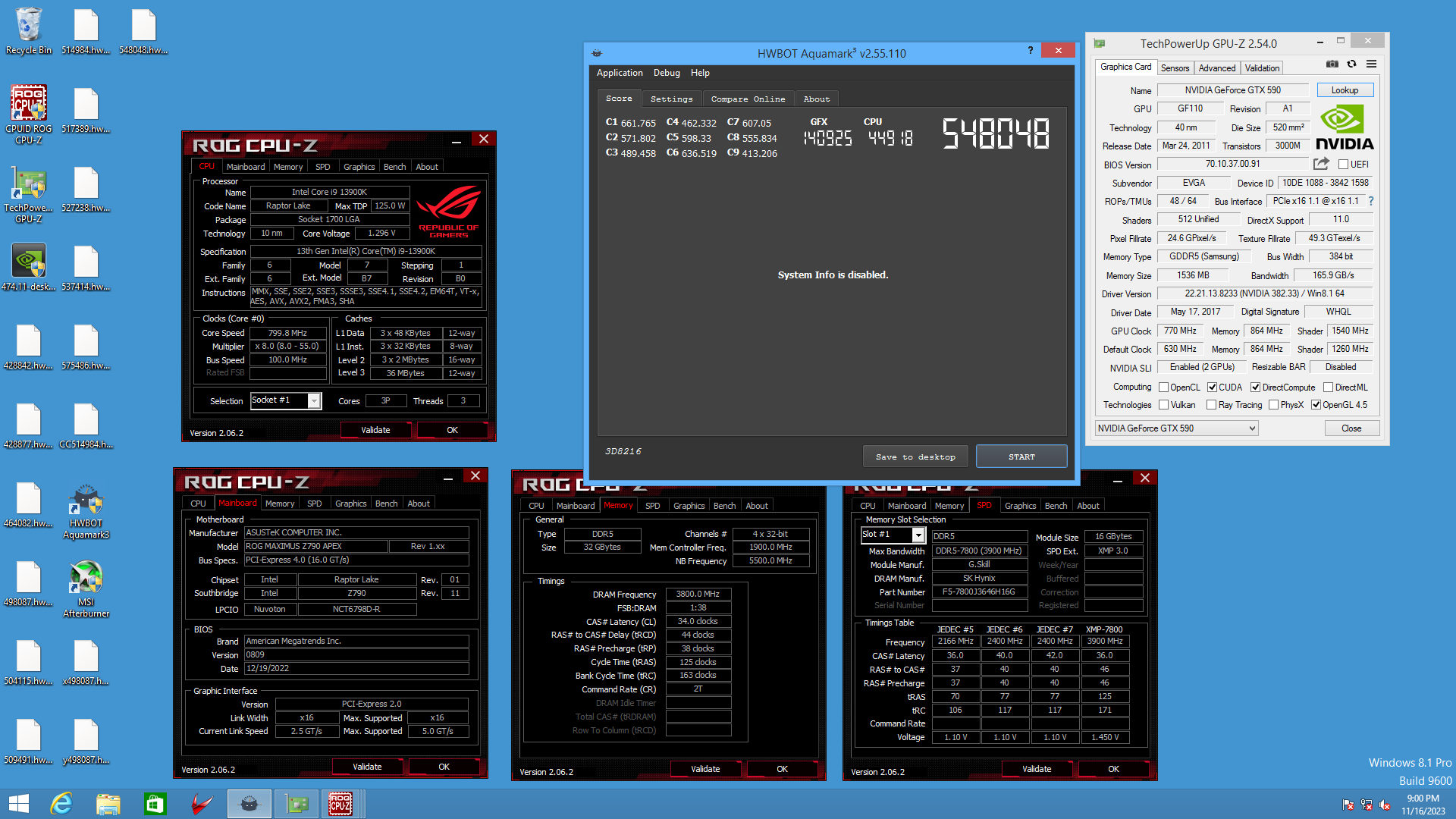1456x819 pixels.
Task: Click the START button in Aquamark
Action: pos(1021,457)
